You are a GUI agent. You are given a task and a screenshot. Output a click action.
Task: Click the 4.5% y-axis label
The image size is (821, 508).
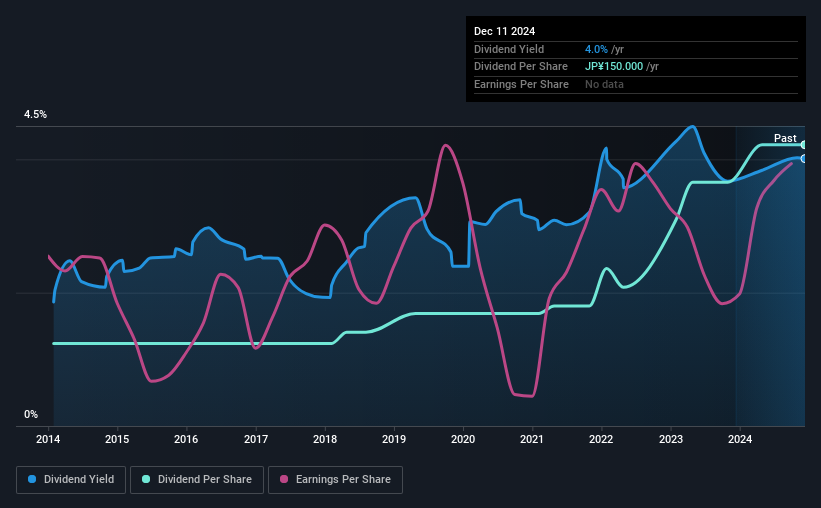(x=36, y=115)
